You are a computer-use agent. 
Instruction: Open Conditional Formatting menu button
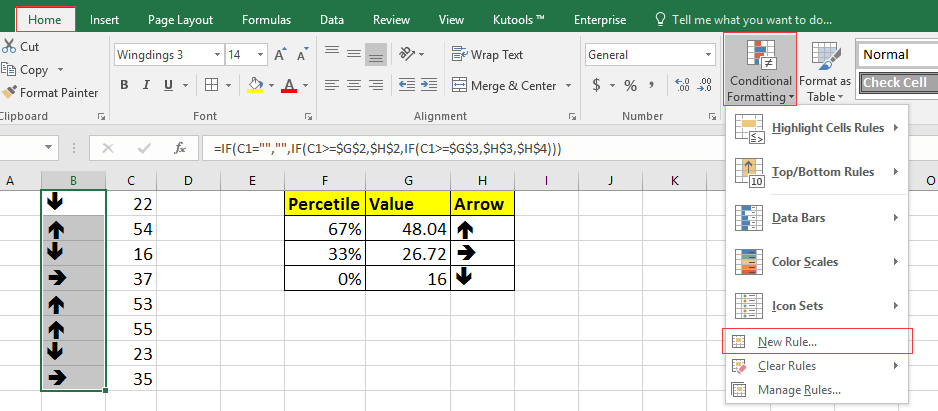coord(760,70)
